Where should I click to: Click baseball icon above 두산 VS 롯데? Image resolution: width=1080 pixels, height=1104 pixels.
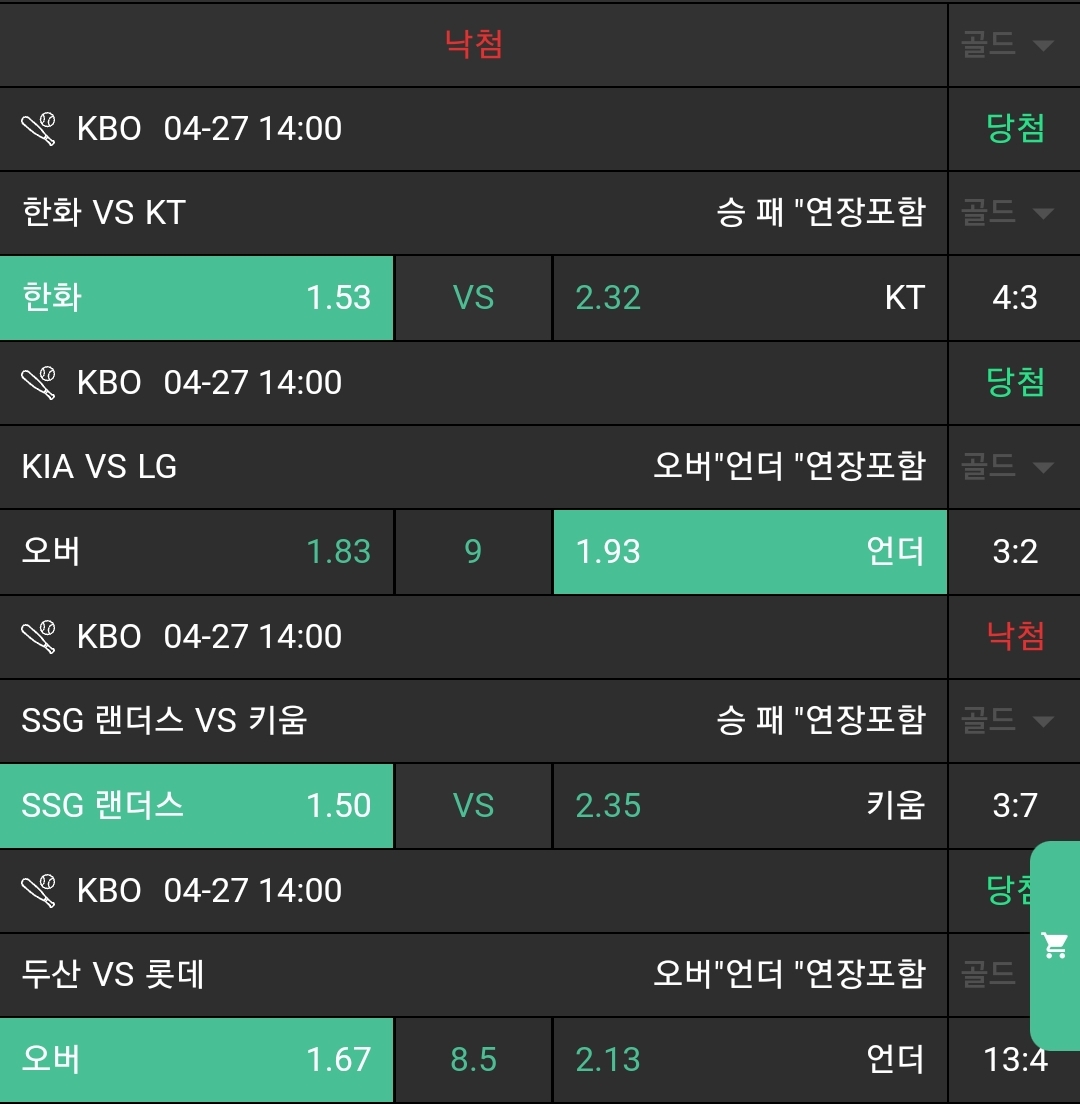(x=39, y=891)
